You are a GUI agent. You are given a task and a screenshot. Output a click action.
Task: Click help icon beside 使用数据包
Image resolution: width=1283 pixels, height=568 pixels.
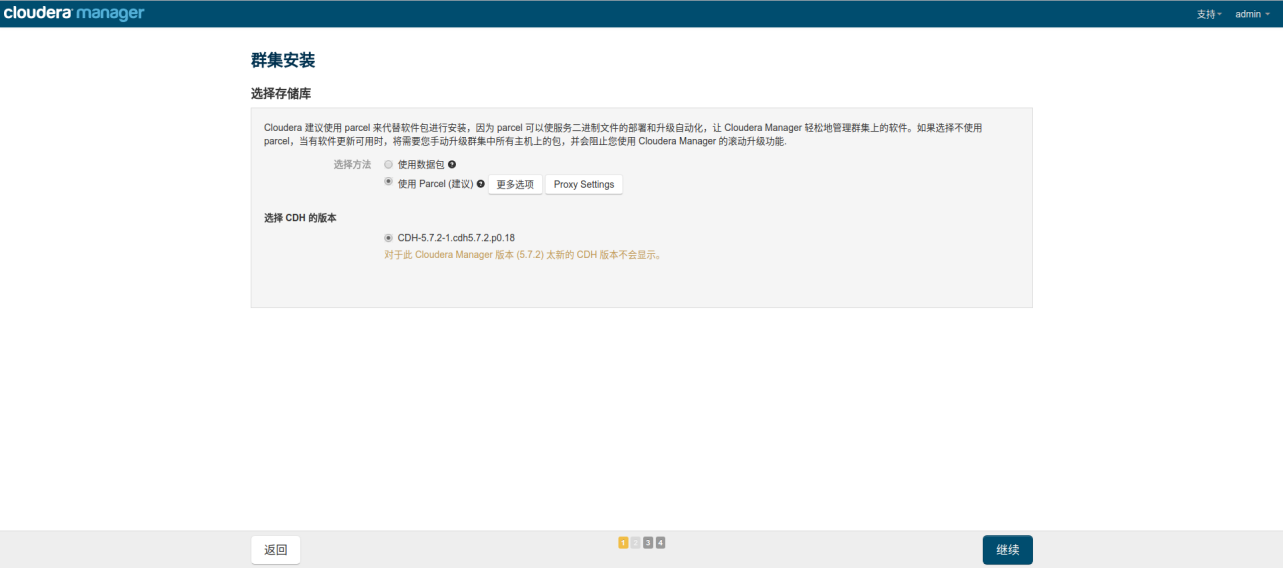coord(452,164)
